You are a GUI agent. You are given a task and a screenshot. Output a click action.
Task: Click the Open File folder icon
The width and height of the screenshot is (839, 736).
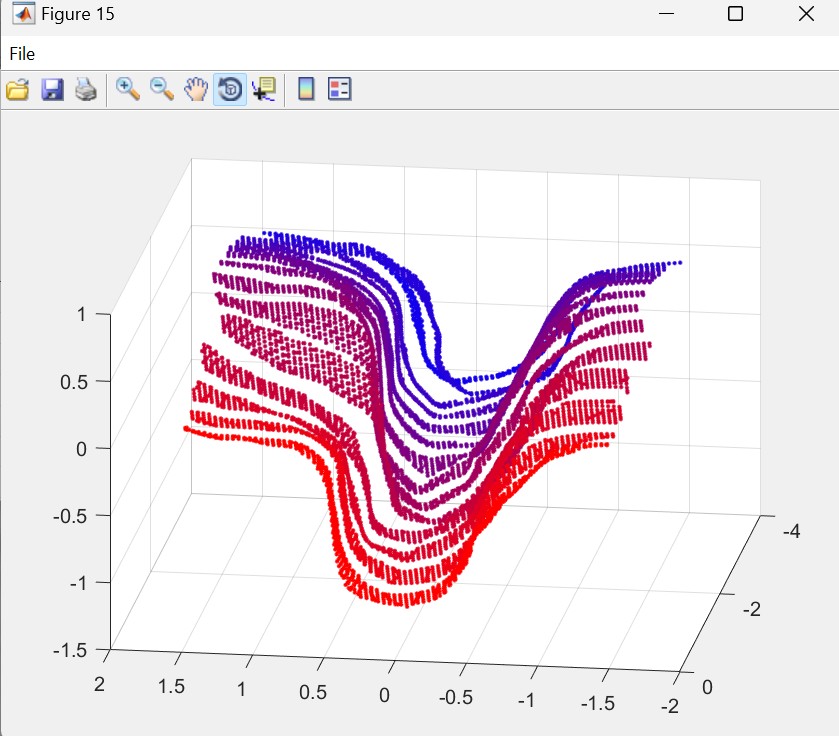(17, 90)
